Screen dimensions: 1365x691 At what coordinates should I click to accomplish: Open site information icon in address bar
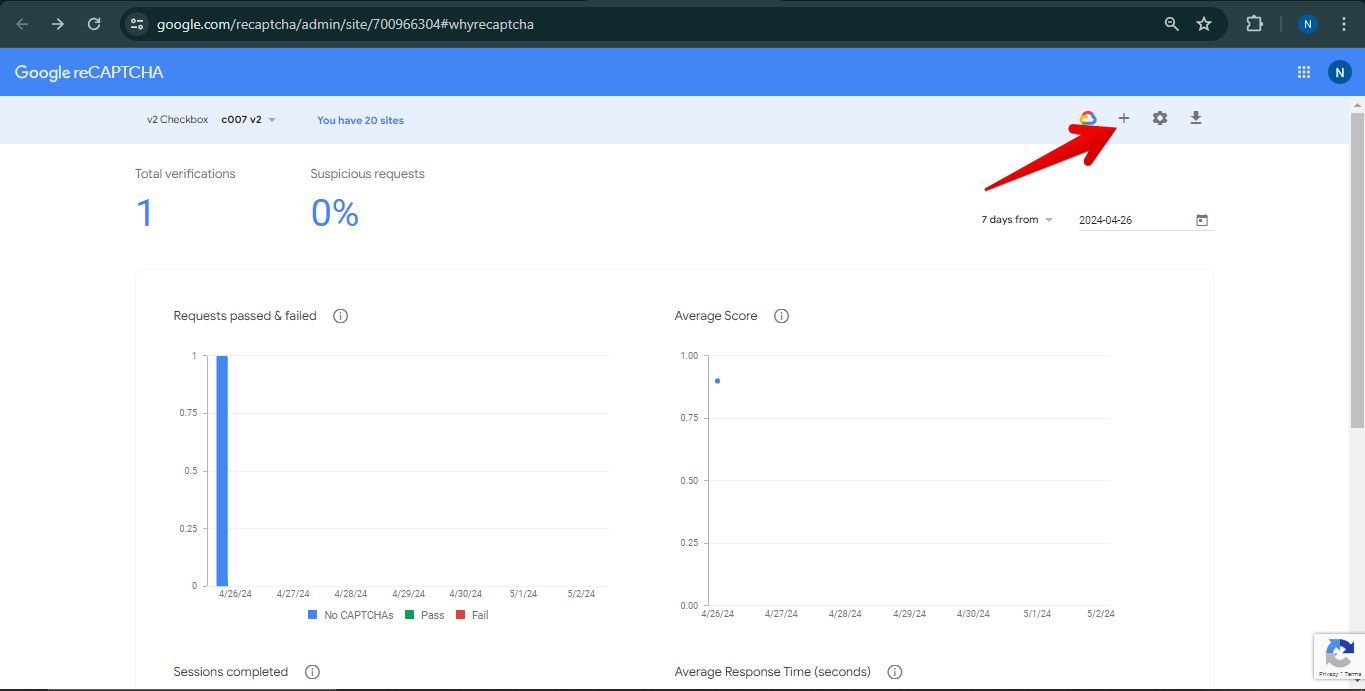[138, 24]
